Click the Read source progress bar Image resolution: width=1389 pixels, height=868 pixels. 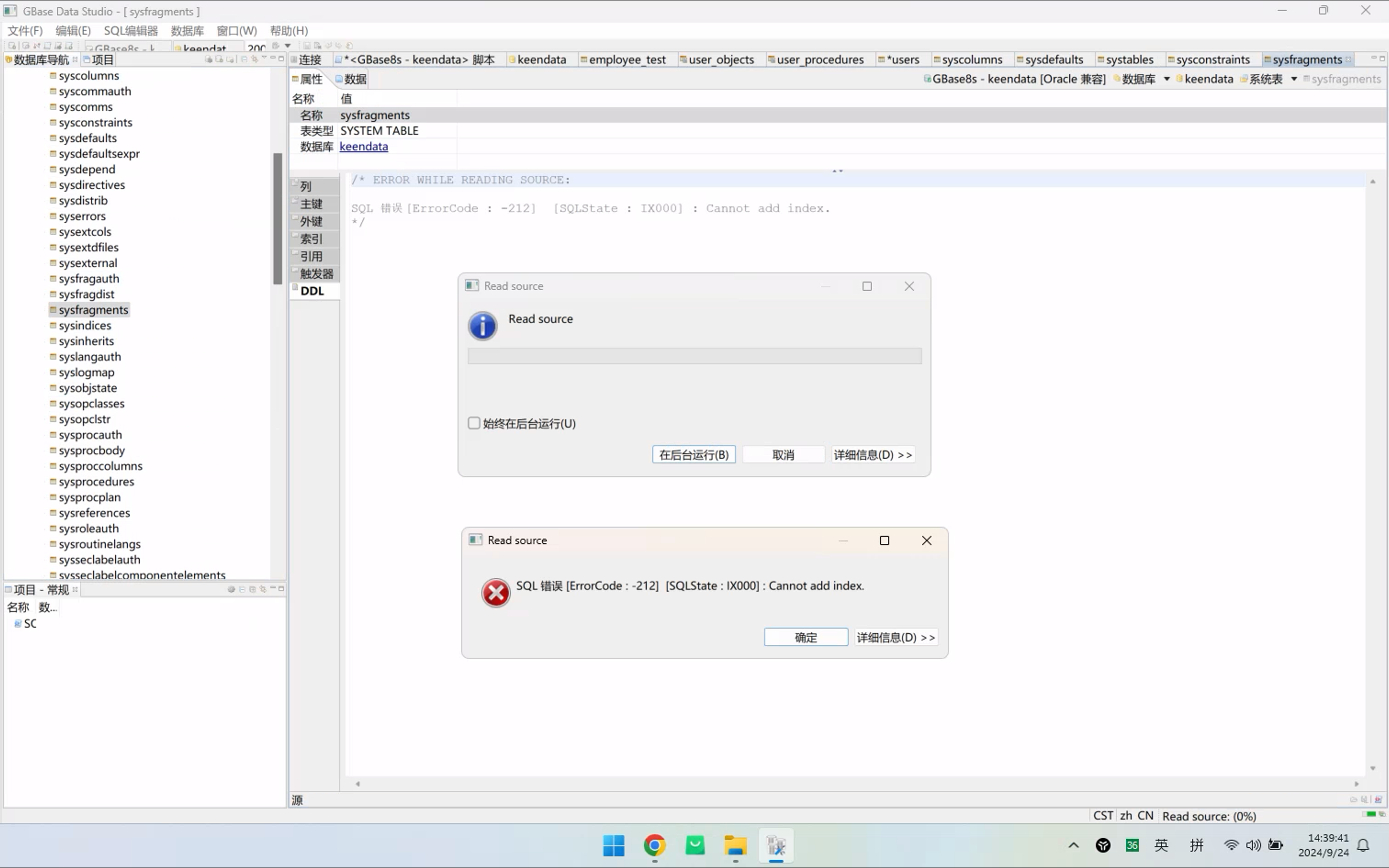[x=694, y=356]
